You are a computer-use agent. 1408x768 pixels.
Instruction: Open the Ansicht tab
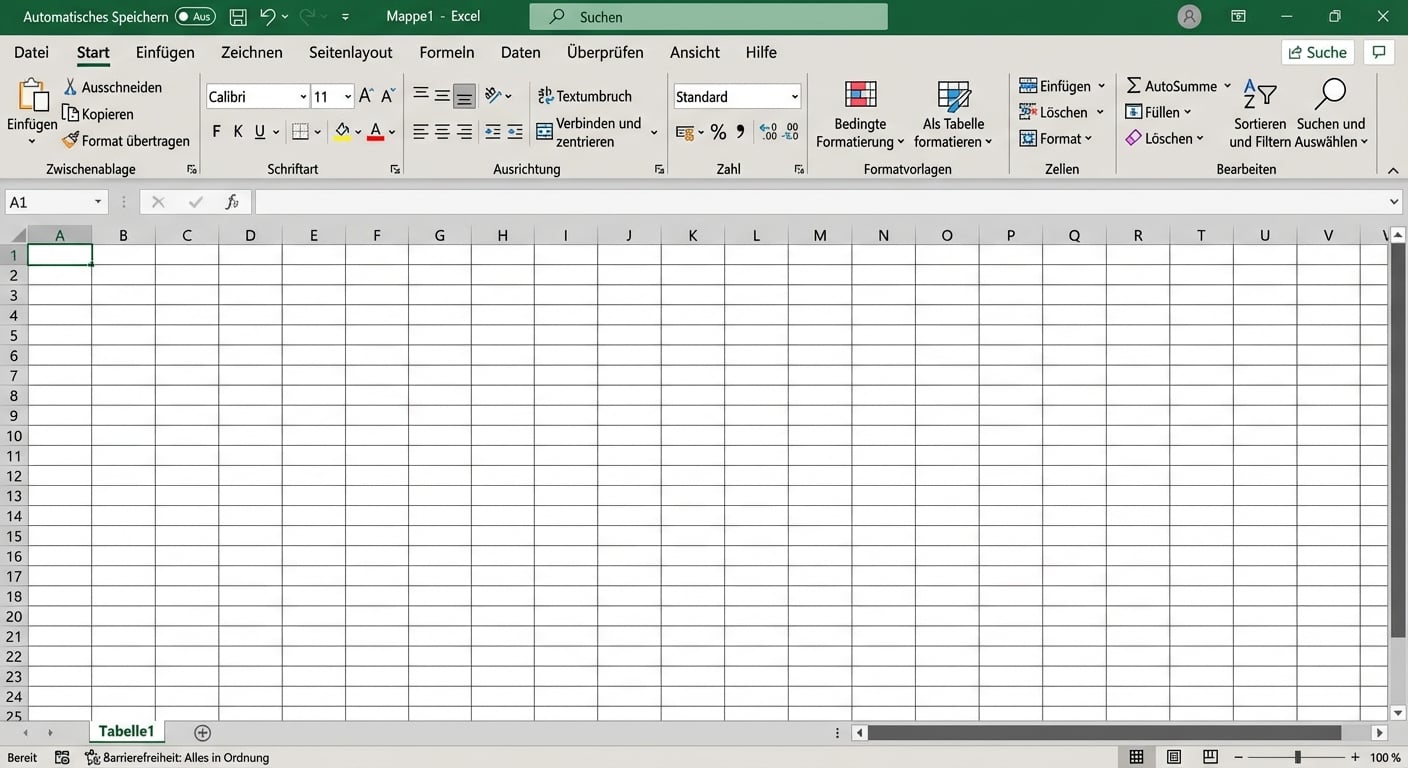pyautogui.click(x=695, y=52)
